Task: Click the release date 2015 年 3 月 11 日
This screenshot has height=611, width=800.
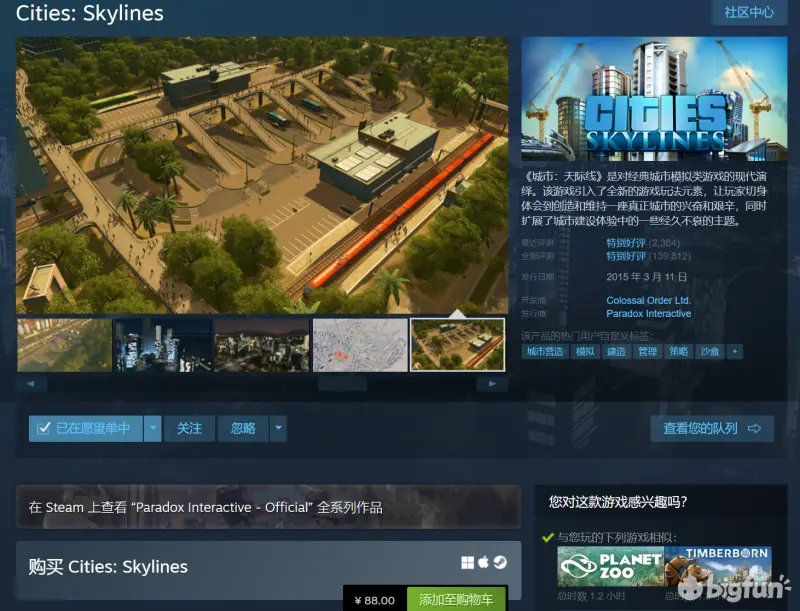Action: pyautogui.click(x=646, y=277)
